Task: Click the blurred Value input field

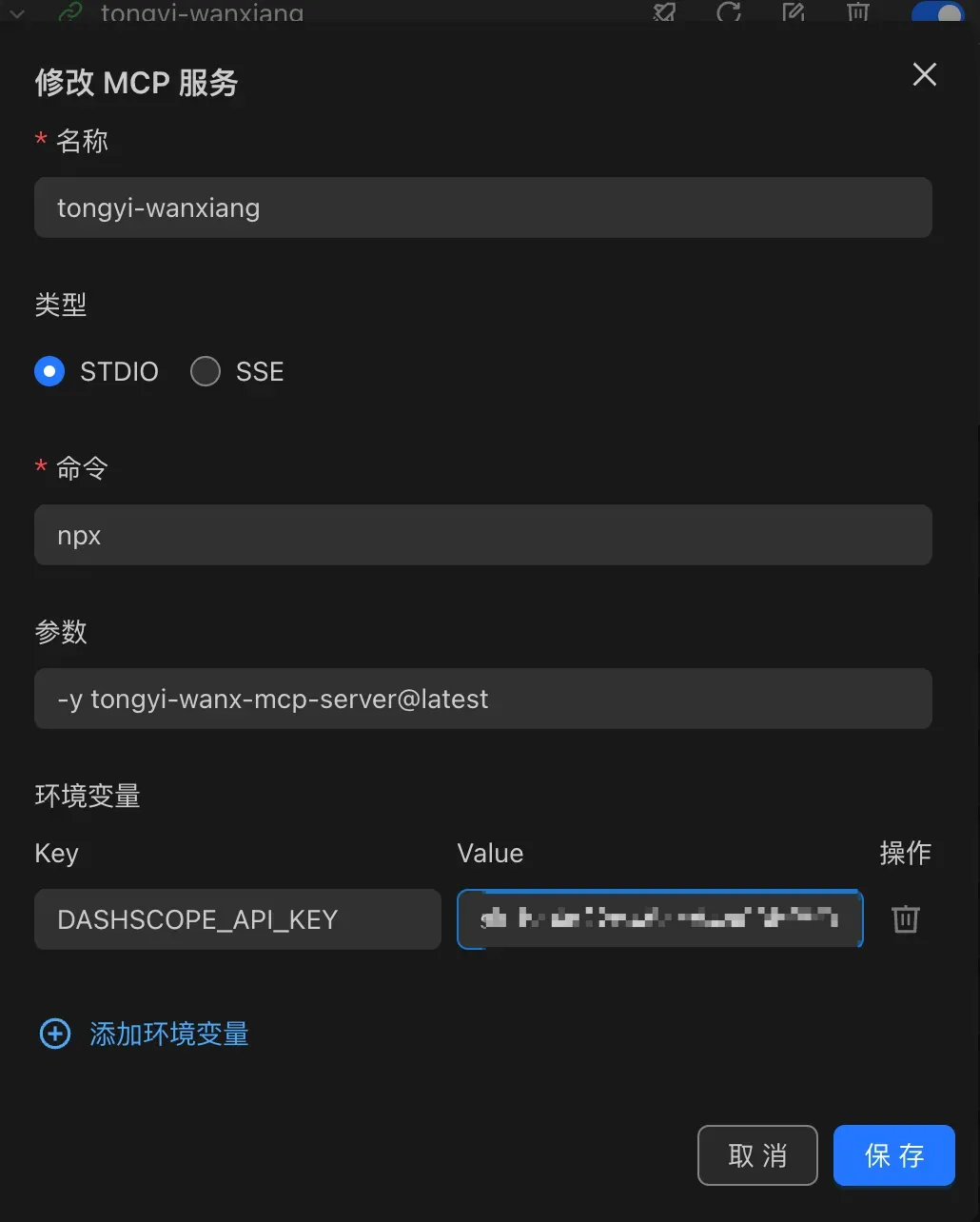Action: click(660, 919)
